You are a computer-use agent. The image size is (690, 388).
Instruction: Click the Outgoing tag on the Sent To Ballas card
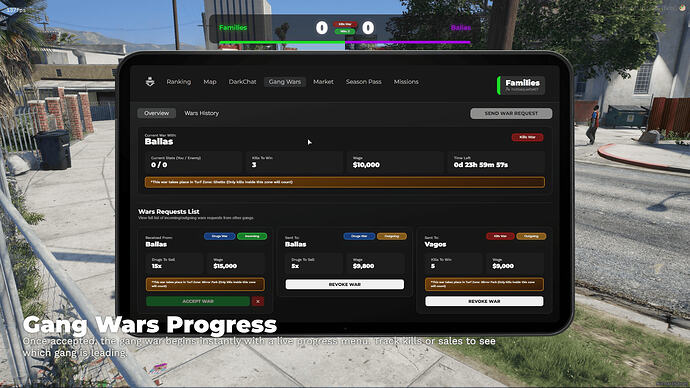coord(392,236)
